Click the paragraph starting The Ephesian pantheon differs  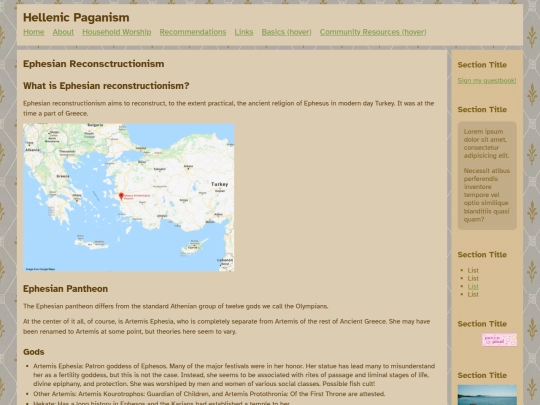point(176,306)
